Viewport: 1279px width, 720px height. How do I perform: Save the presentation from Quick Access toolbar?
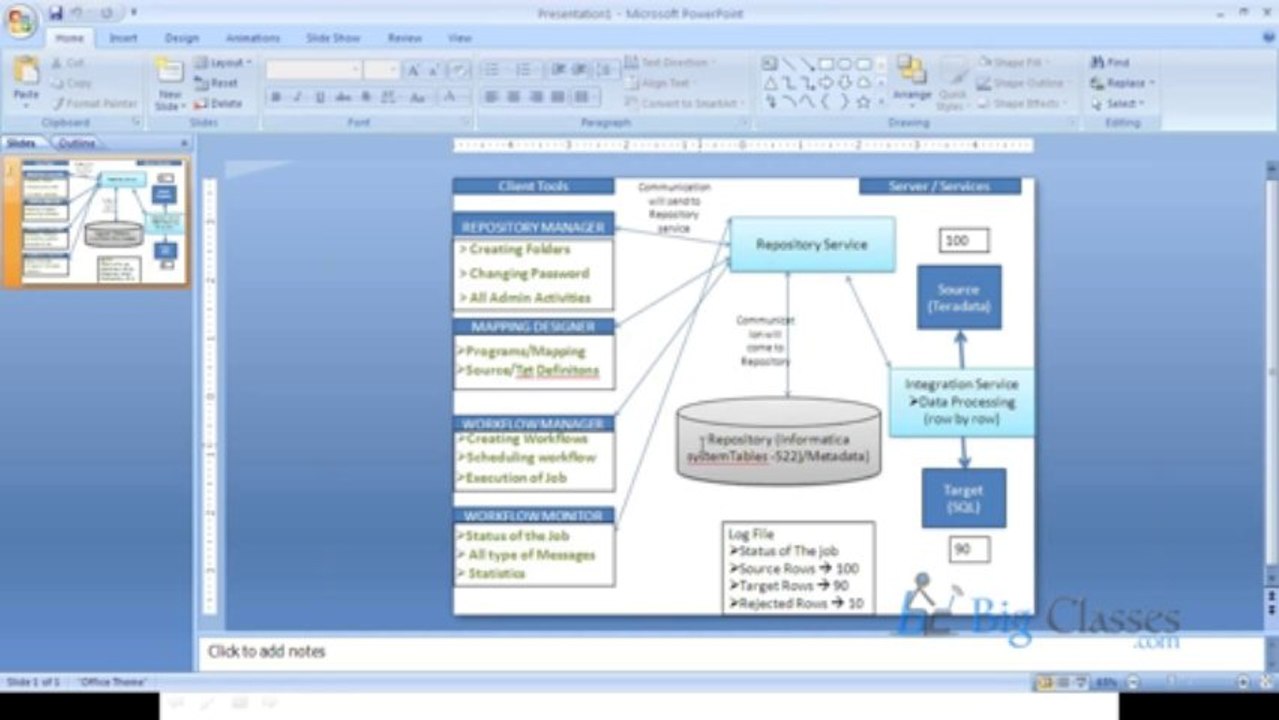pyautogui.click(x=56, y=13)
